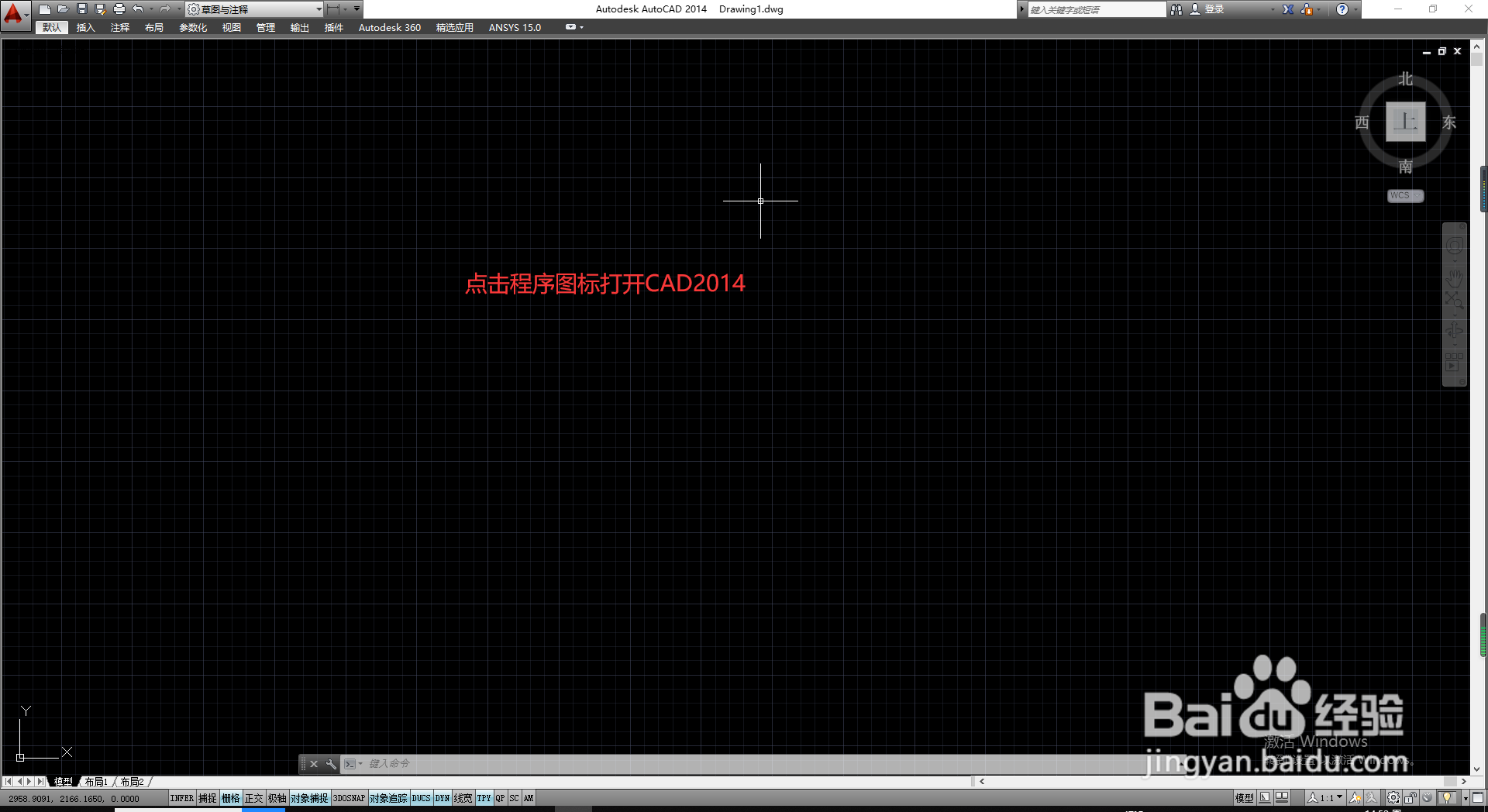Click the command line wrench customize icon

point(331,764)
